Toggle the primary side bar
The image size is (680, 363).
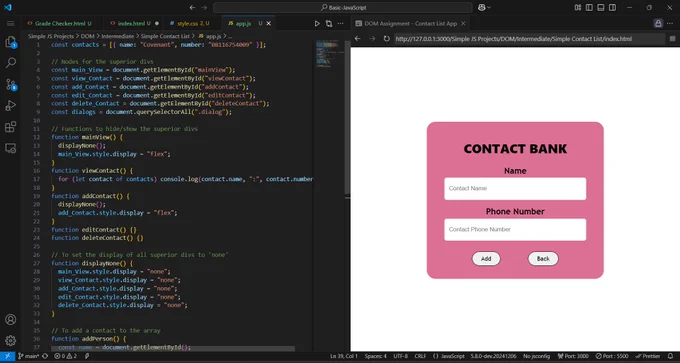coord(589,7)
